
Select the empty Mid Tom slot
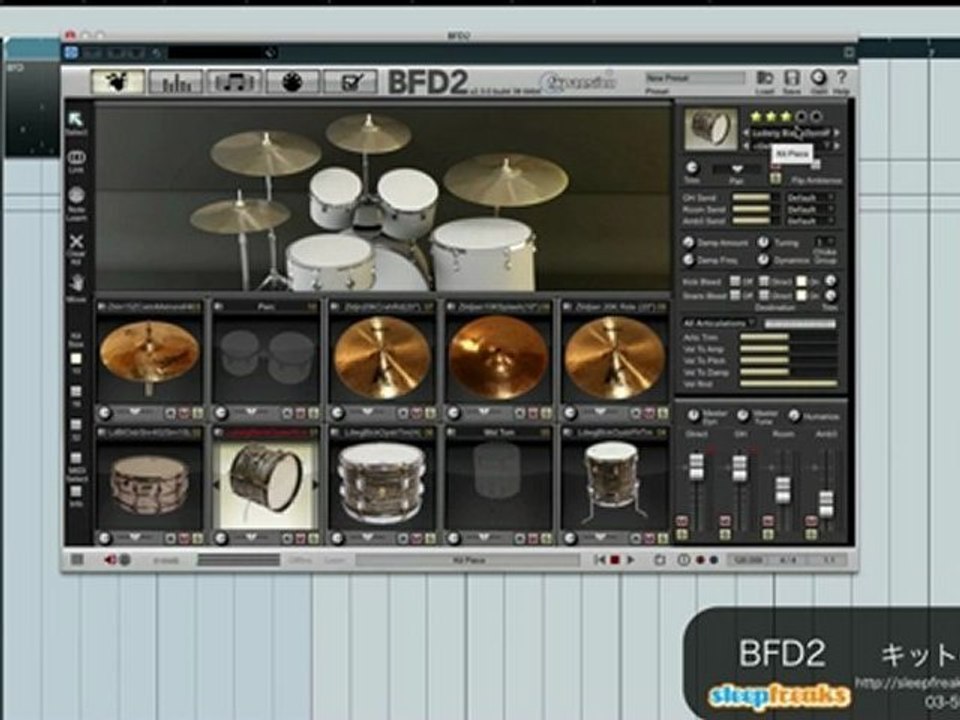click(x=498, y=485)
